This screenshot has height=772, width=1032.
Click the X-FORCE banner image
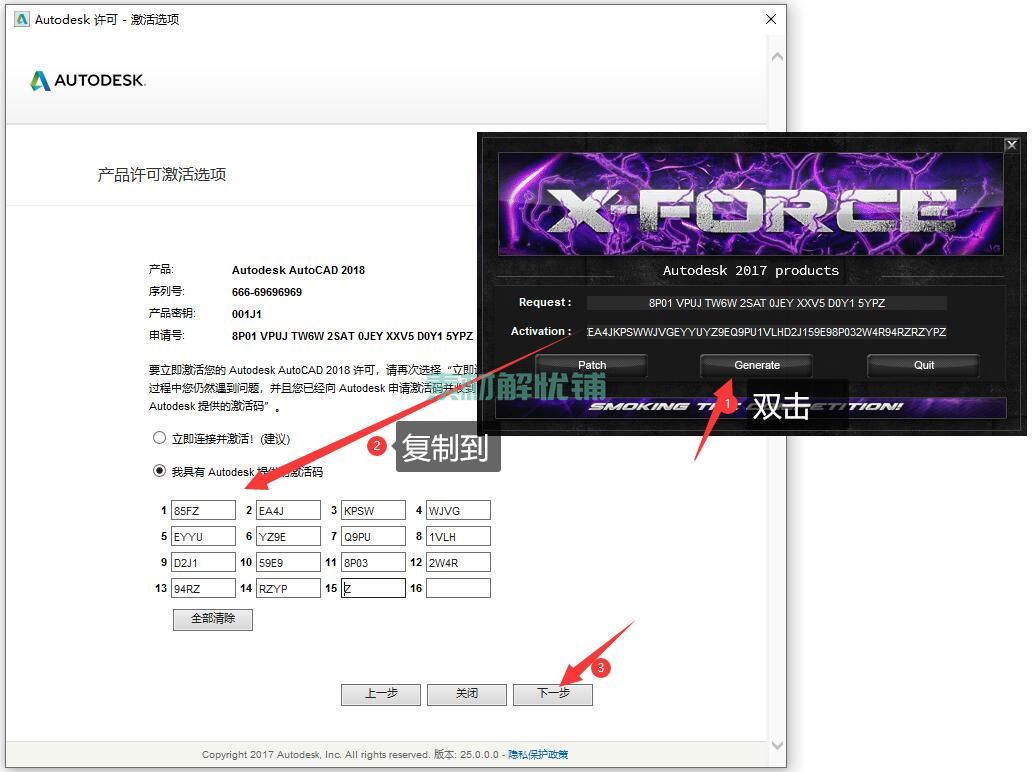tap(750, 204)
